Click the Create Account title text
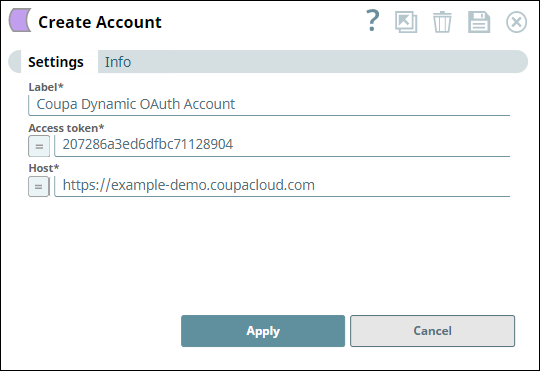This screenshot has height=371, width=540. 100,22
